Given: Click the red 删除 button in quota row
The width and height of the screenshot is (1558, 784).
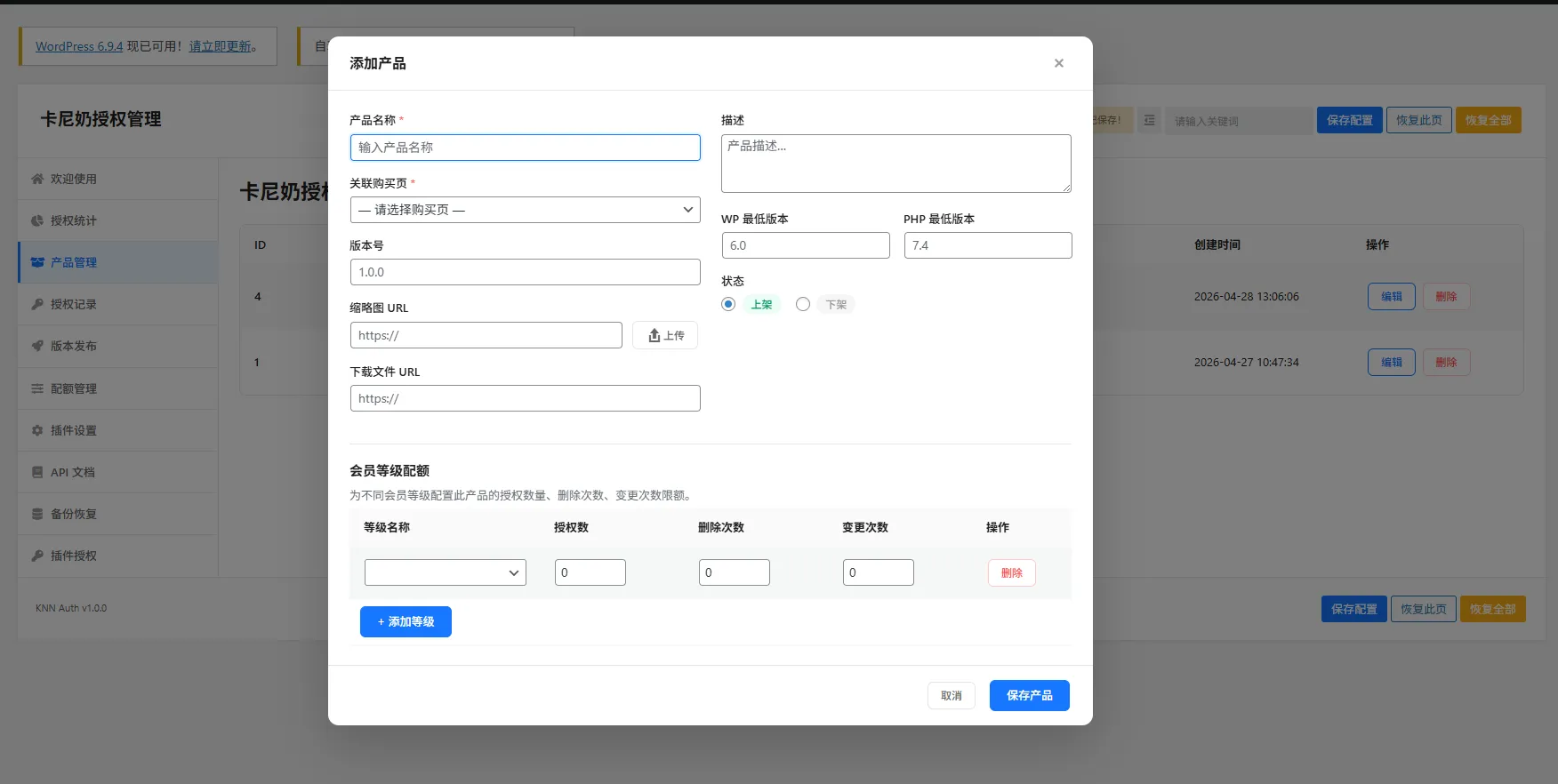Looking at the screenshot, I should point(1011,572).
